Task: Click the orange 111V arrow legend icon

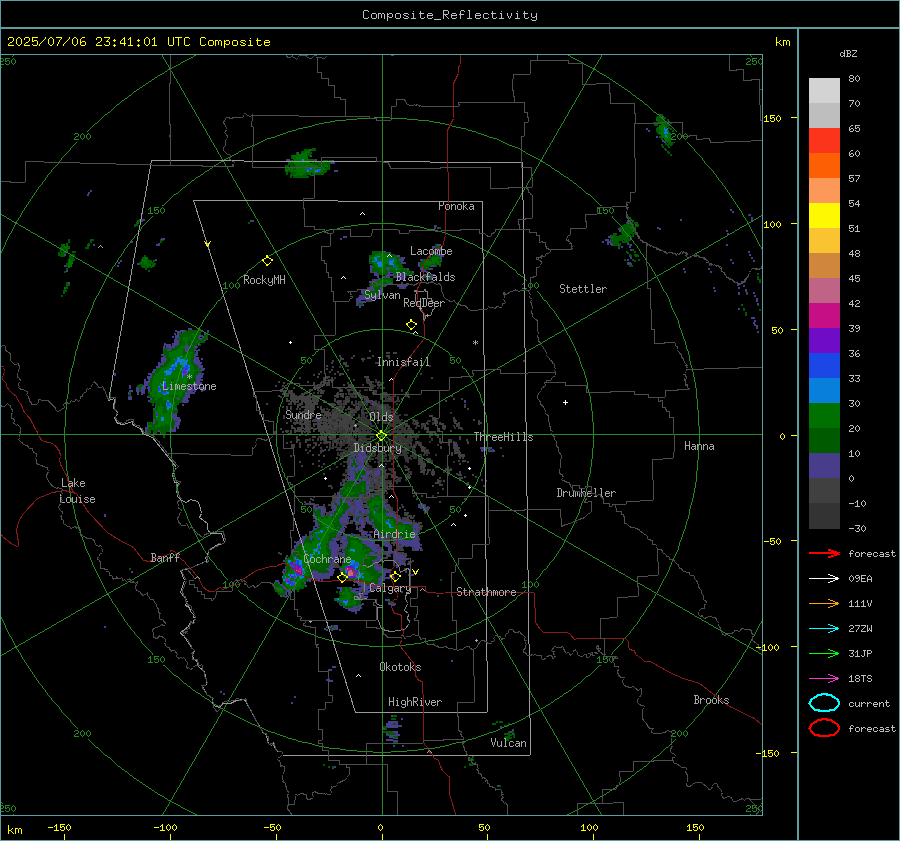Action: (x=824, y=603)
